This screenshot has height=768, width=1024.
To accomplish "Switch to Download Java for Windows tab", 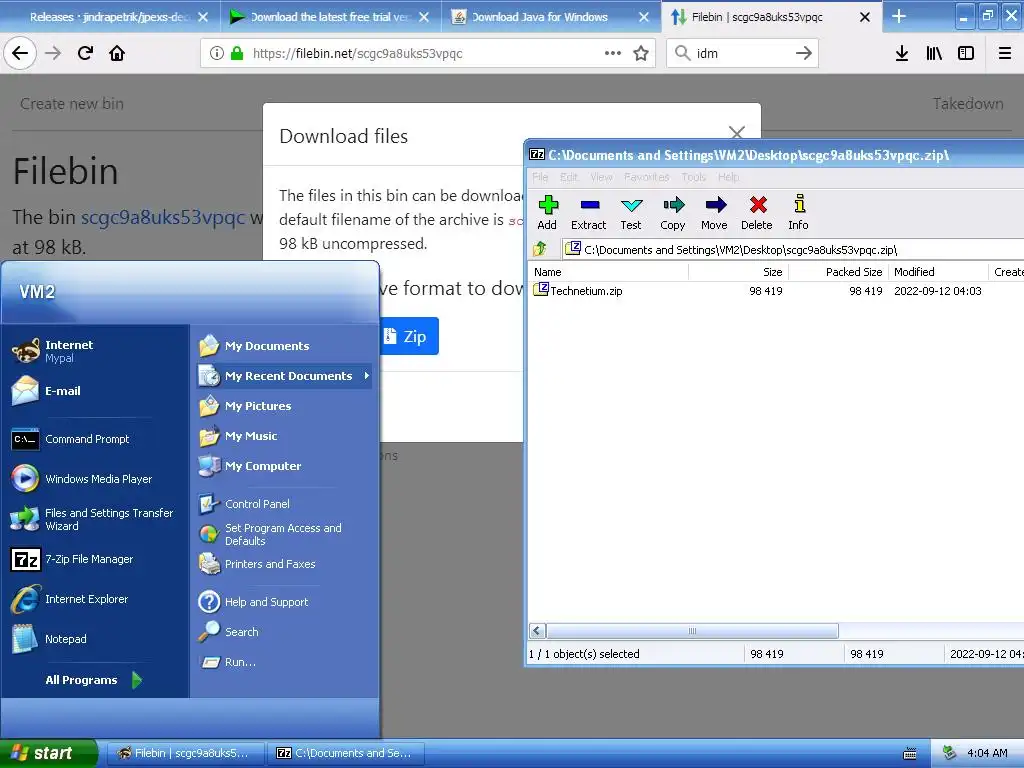I will (551, 17).
